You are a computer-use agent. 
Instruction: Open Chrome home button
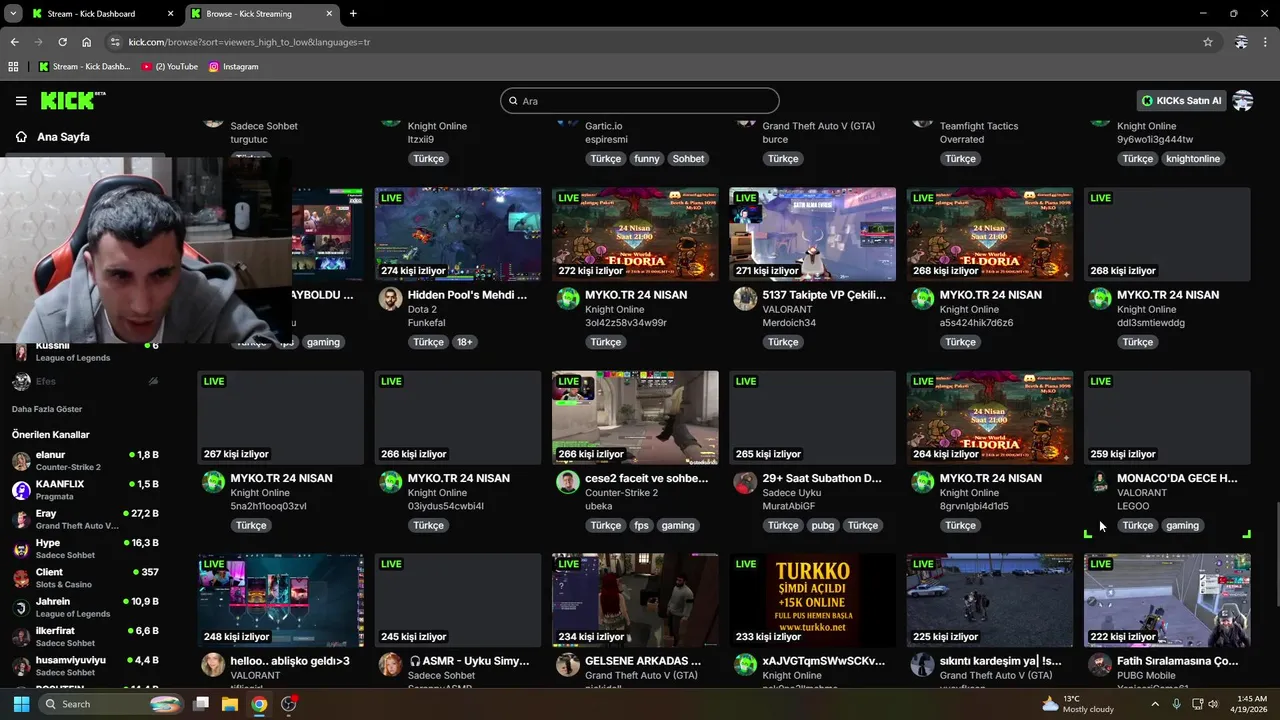pos(87,42)
